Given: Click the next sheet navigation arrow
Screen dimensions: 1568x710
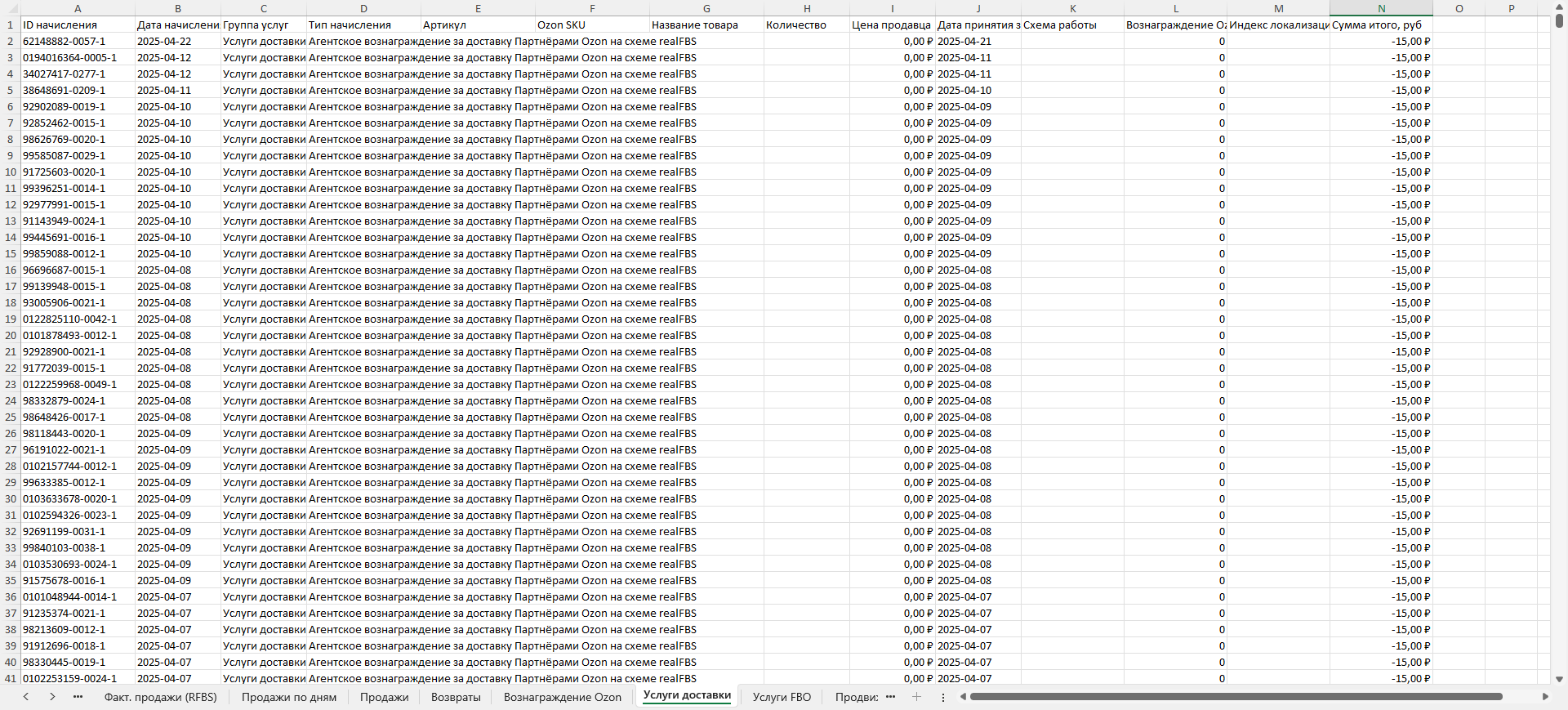Looking at the screenshot, I should click(52, 697).
